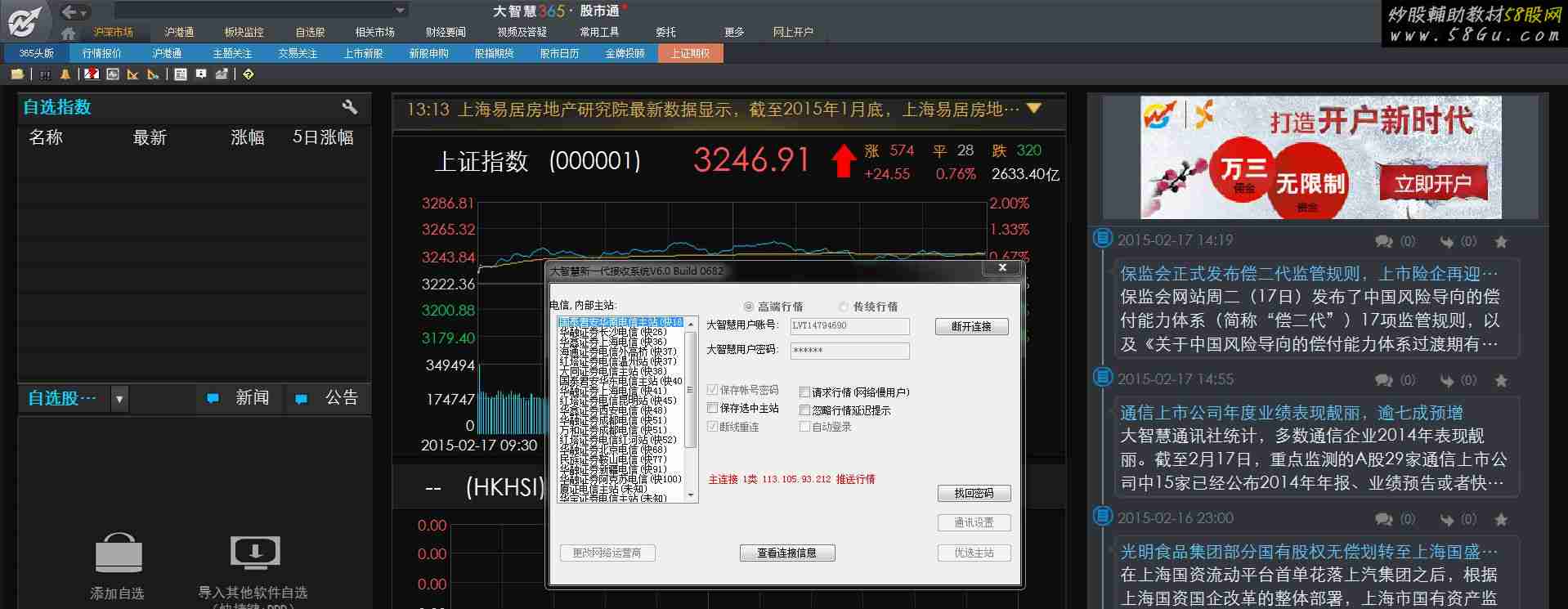Click the yellow diamond help icon
This screenshot has height=609, width=1568.
(249, 74)
